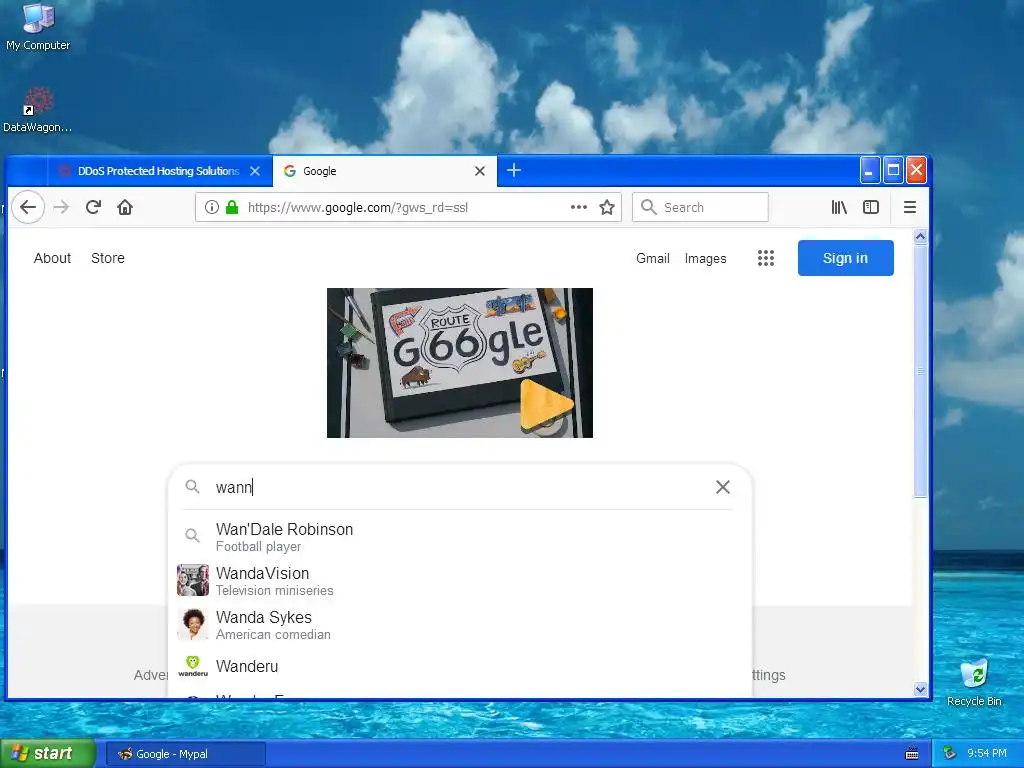Open the browser hamburger menu
The height and width of the screenshot is (768, 1024).
tap(910, 208)
